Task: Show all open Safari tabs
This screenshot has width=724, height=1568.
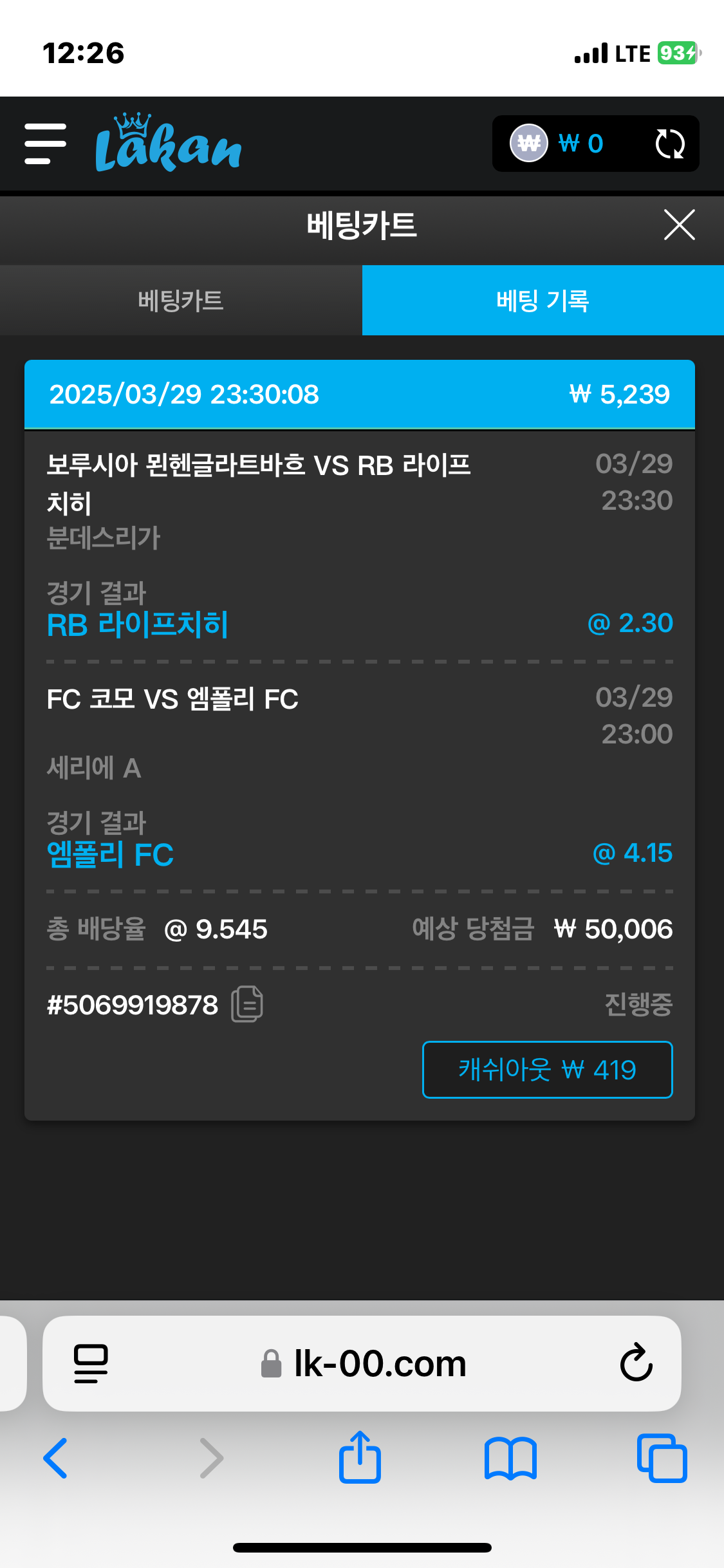Action: [x=662, y=1458]
